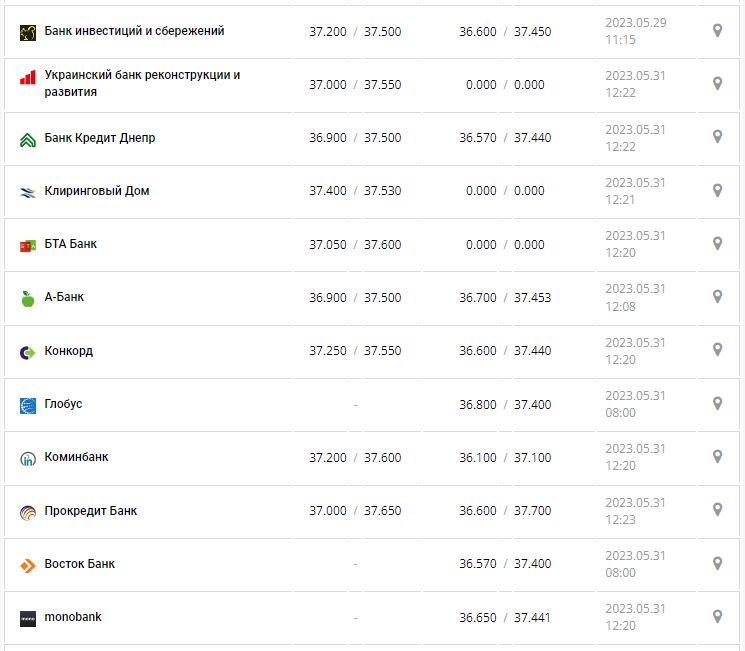Click the monobank update time 2023.05.31 12:20
Viewport: 745px width, 651px height.
(x=635, y=617)
